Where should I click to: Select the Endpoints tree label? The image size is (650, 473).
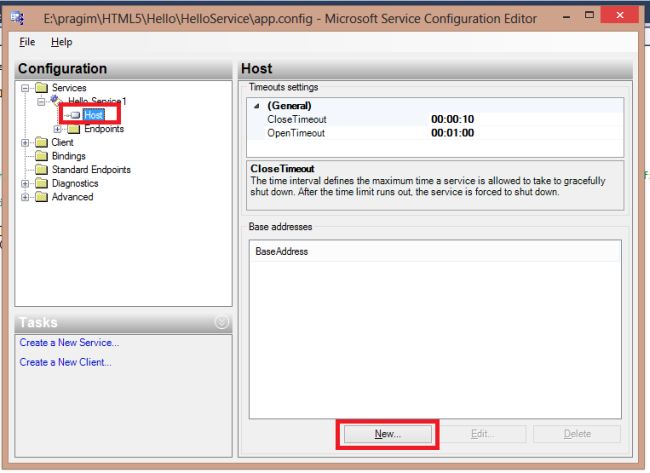[104, 129]
